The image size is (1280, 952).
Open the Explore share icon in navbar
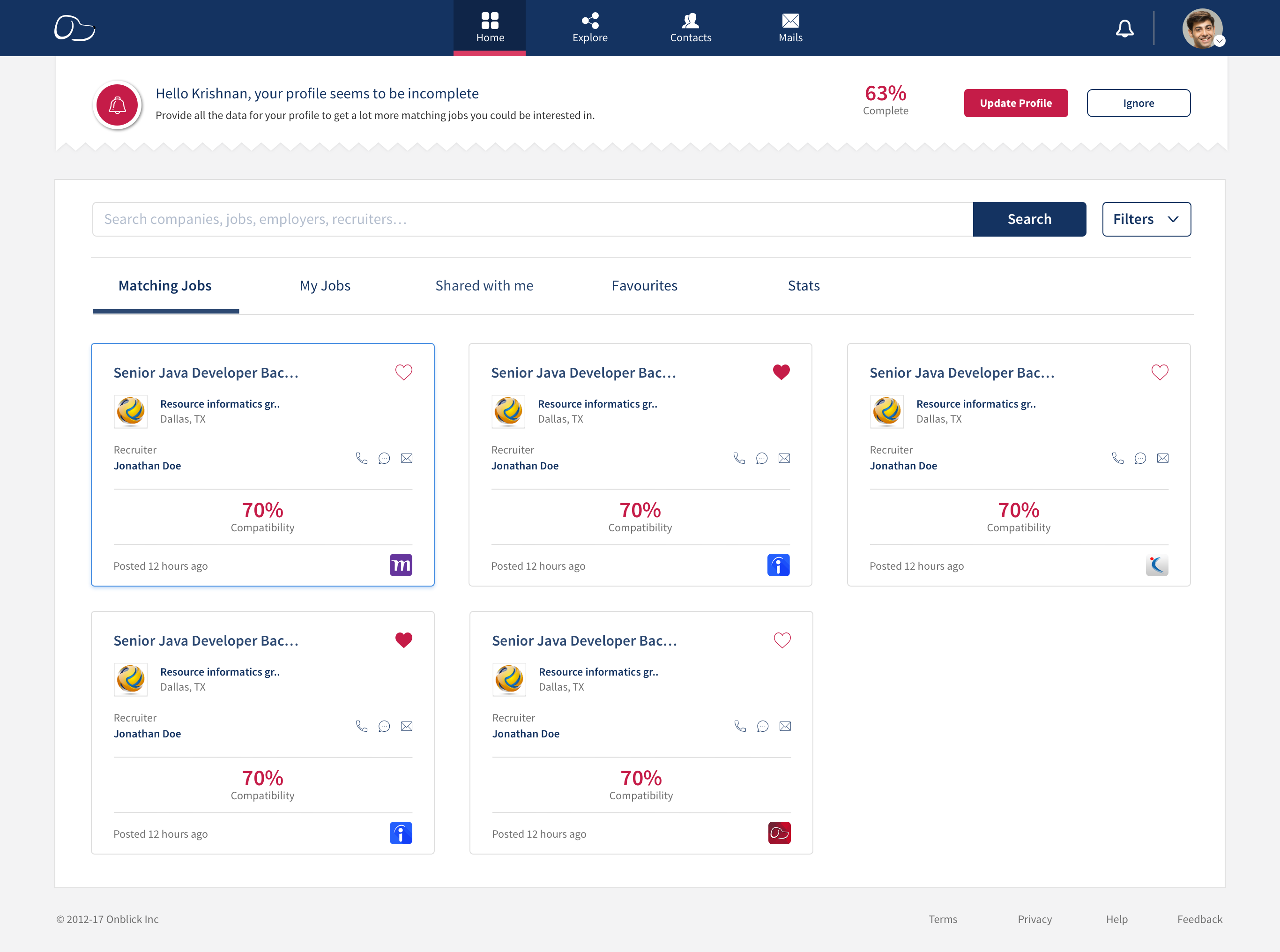pos(589,22)
